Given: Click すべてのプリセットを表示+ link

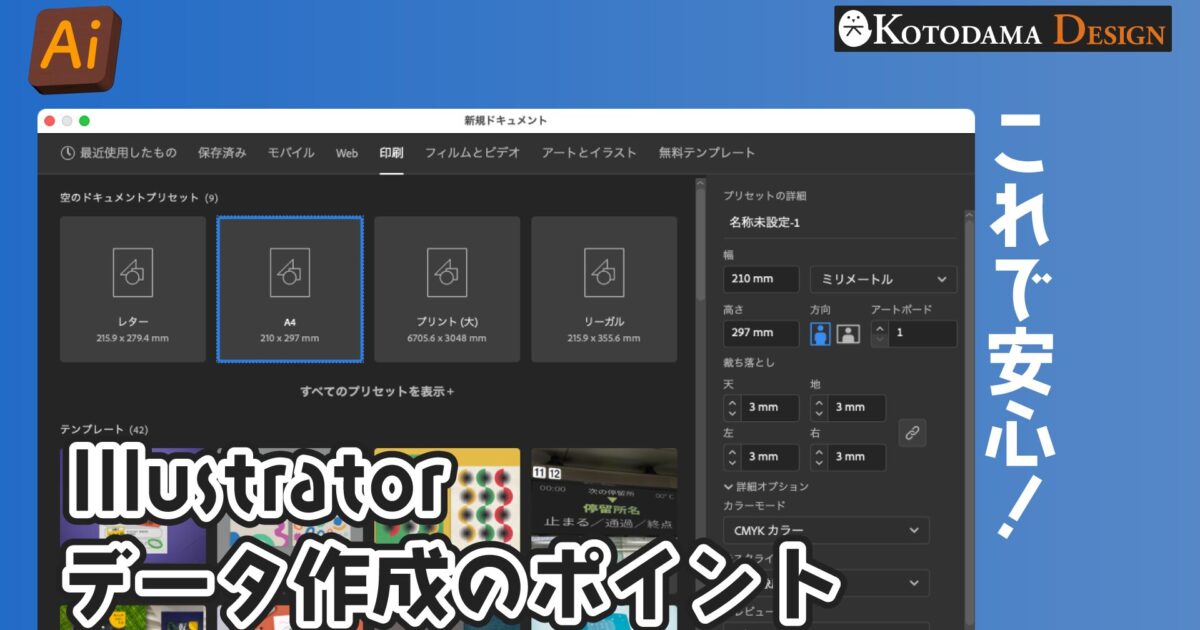Looking at the screenshot, I should click(376, 391).
